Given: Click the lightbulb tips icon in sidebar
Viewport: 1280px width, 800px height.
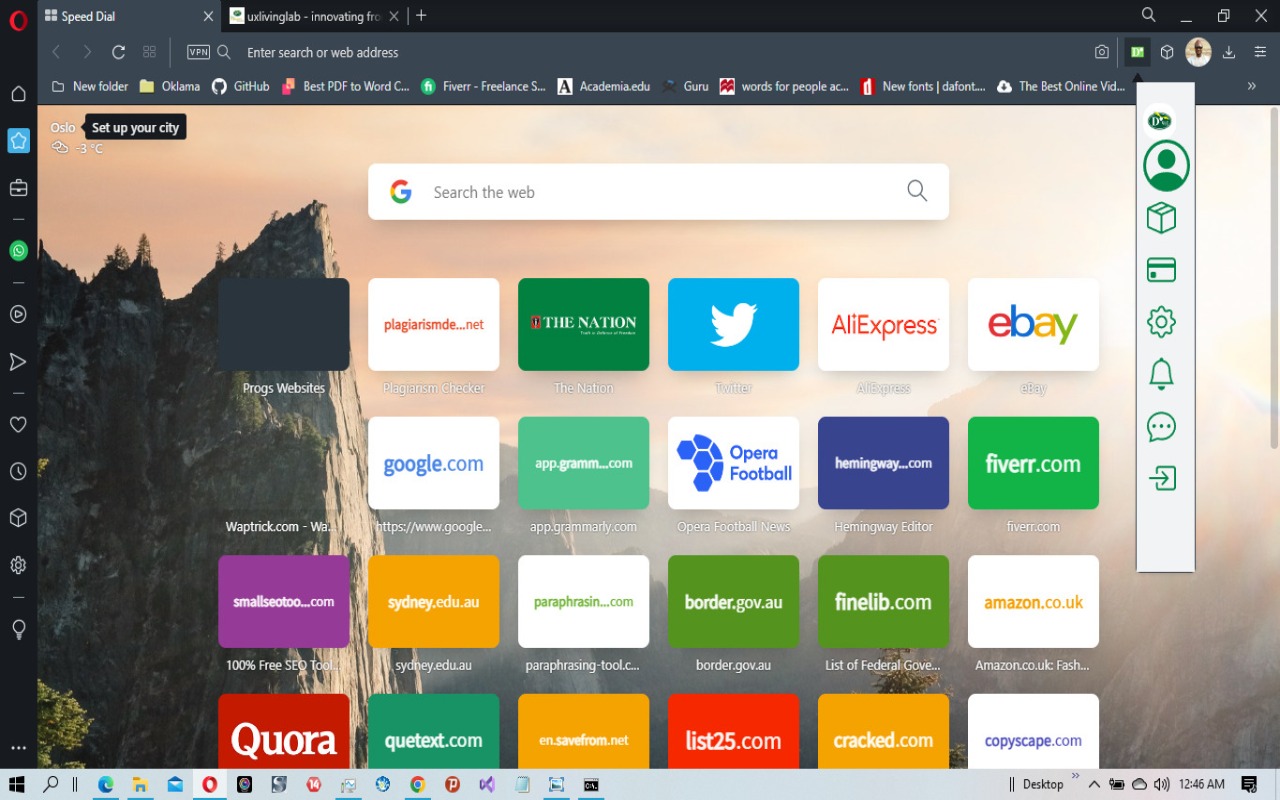Looking at the screenshot, I should tap(18, 629).
